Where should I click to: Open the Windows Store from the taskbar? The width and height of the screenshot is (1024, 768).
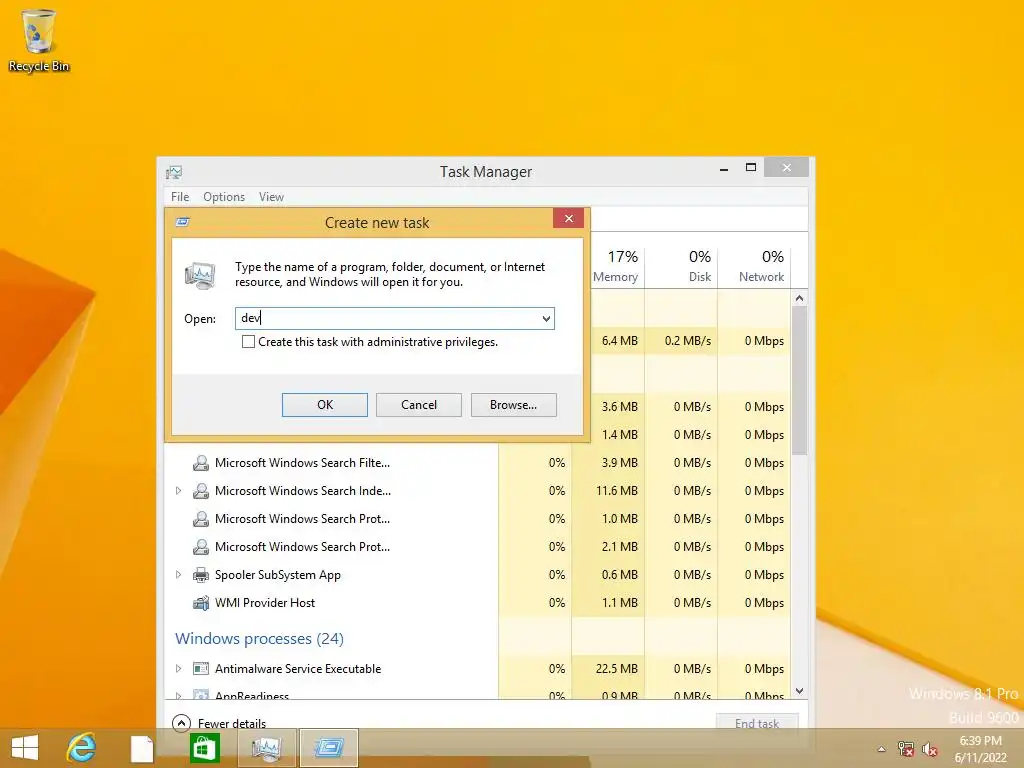204,748
